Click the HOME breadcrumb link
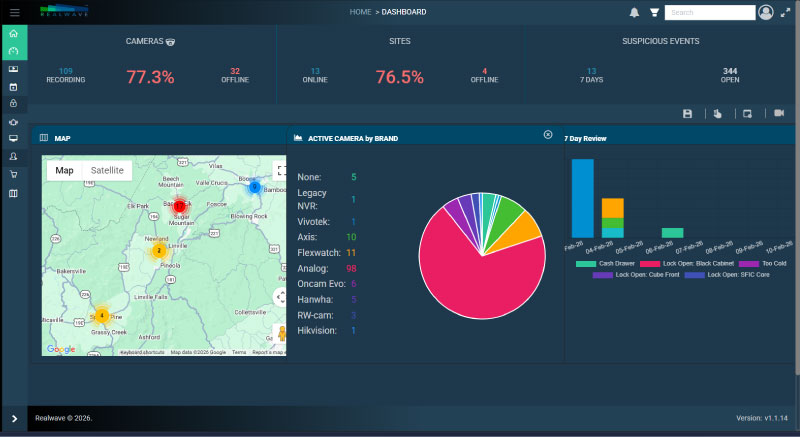The image size is (800, 437). pos(360,12)
